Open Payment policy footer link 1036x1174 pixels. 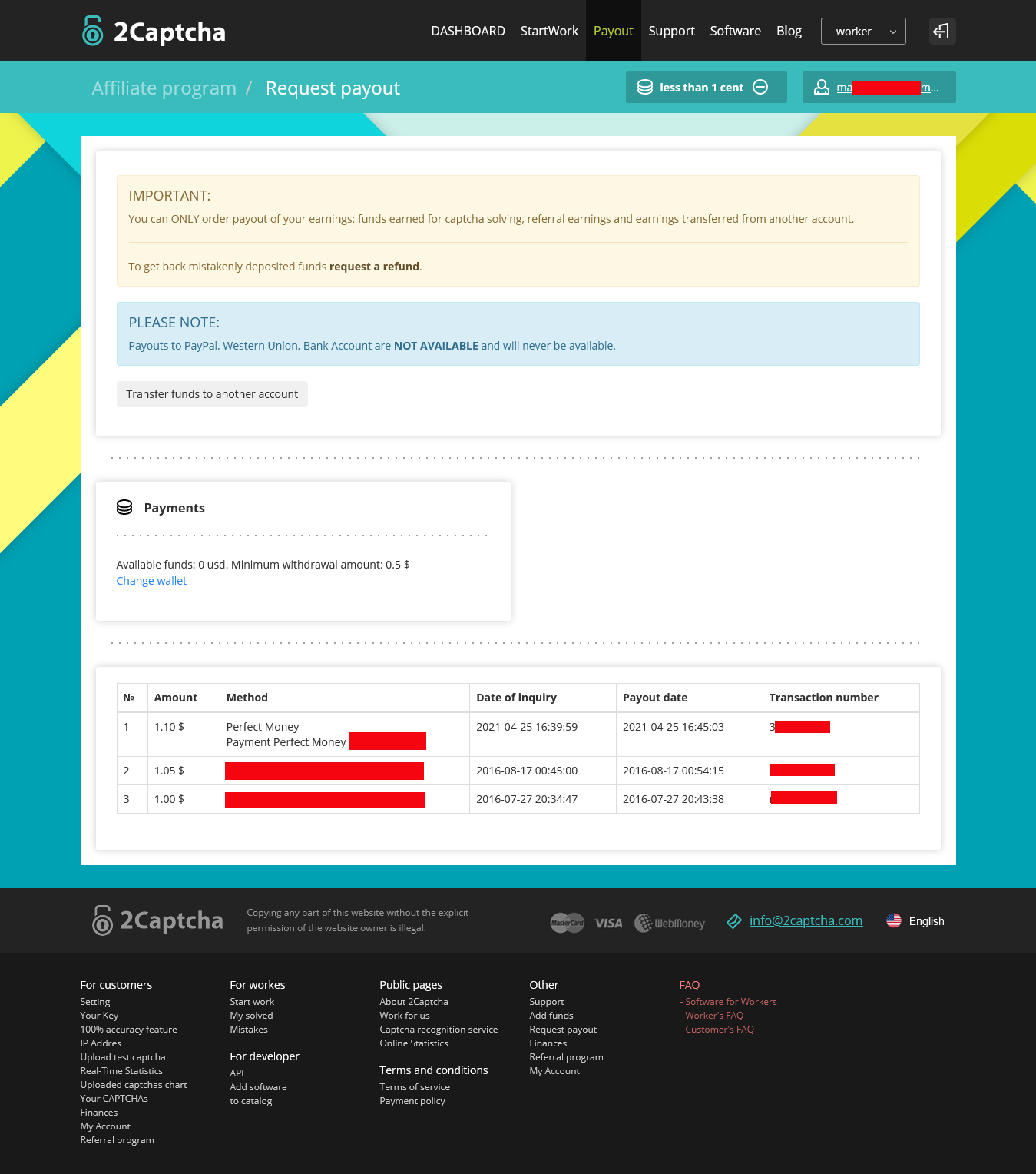412,1101
